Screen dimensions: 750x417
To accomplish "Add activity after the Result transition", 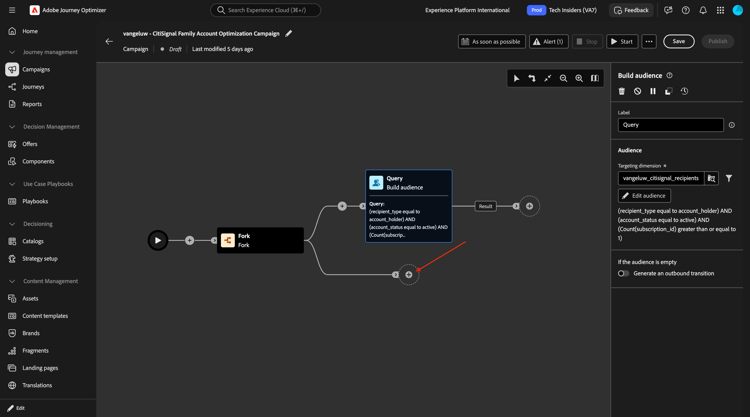I will (529, 206).
